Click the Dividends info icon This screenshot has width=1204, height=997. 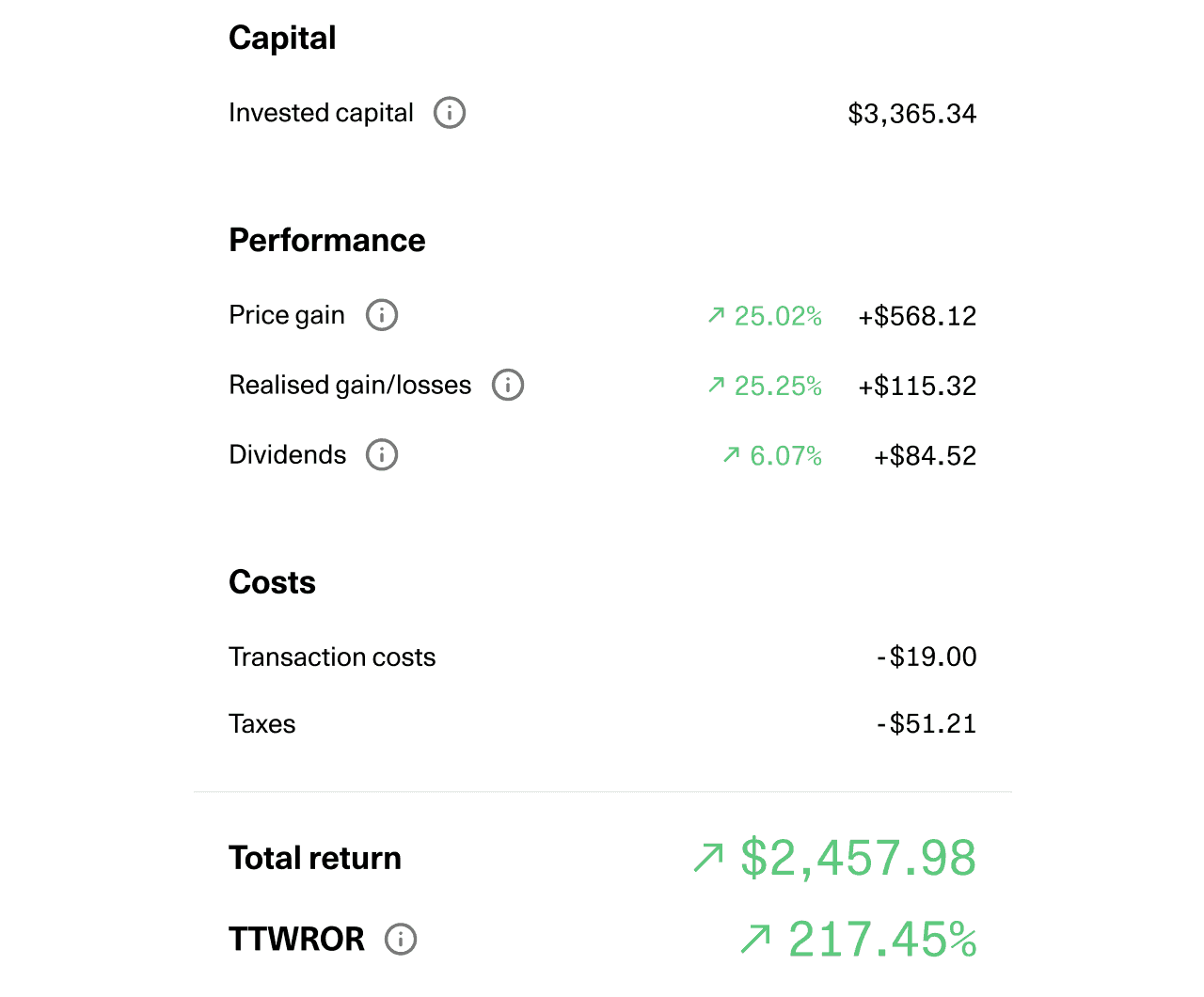click(x=382, y=455)
